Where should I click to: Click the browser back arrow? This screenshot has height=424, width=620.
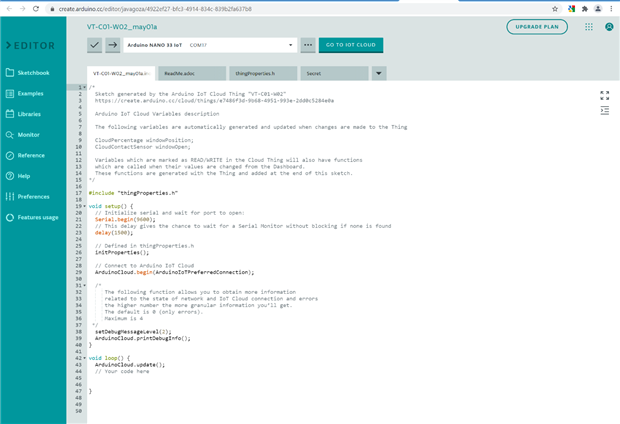coord(9,8)
